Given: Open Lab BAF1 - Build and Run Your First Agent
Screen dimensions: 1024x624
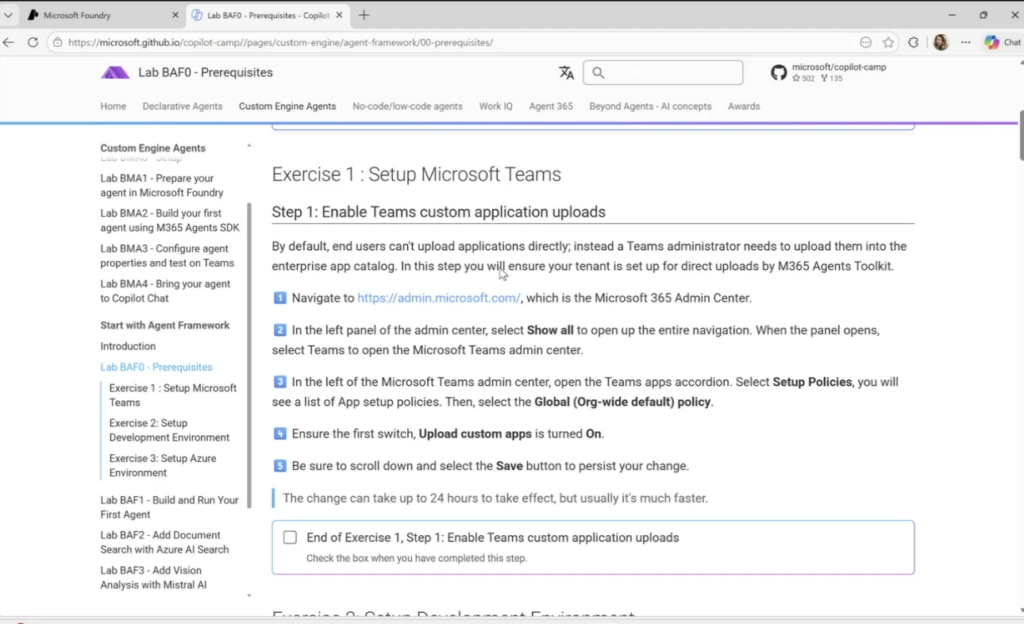Looking at the screenshot, I should pyautogui.click(x=169, y=507).
